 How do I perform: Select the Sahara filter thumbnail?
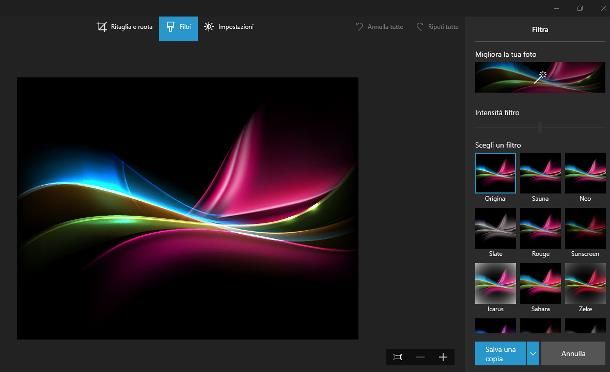pyautogui.click(x=540, y=283)
